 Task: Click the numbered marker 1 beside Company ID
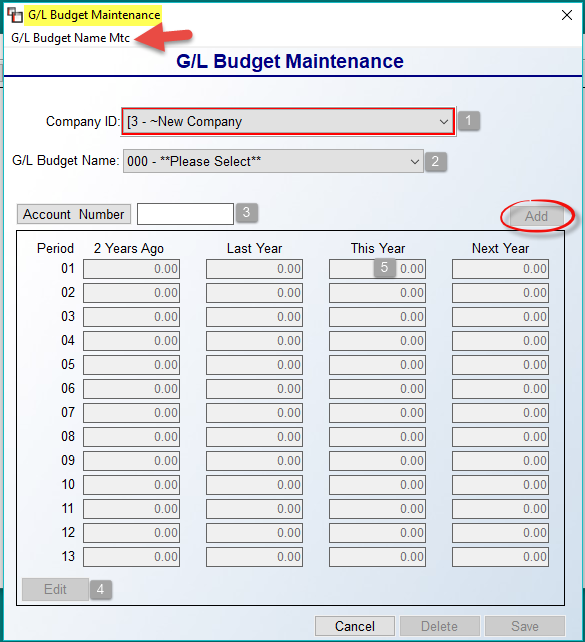click(469, 121)
